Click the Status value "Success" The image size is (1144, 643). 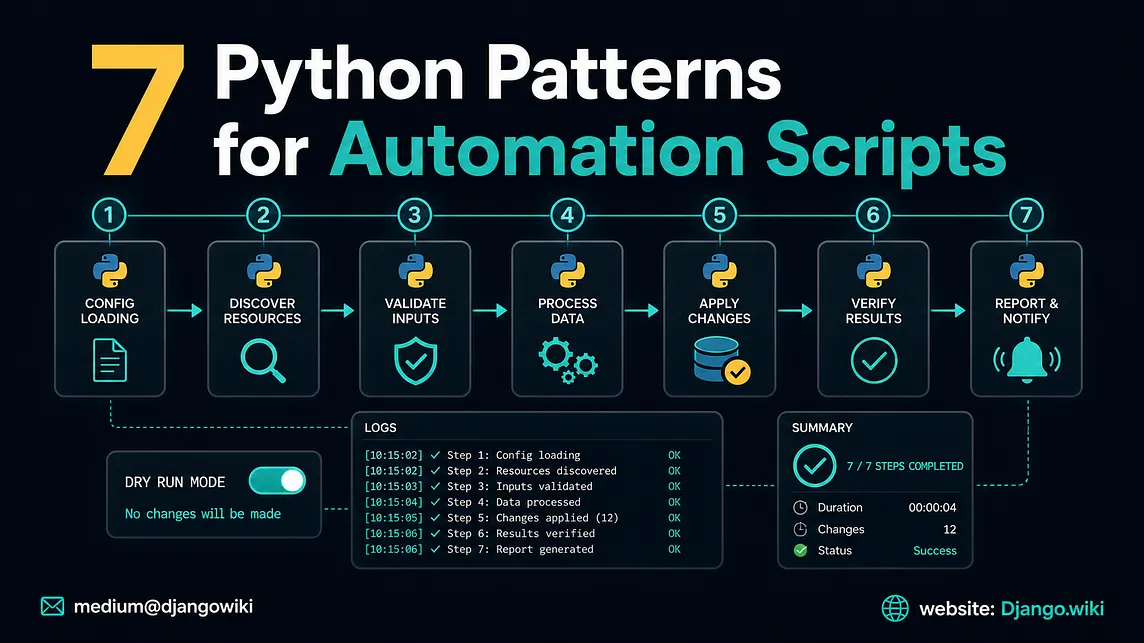pyautogui.click(x=935, y=550)
